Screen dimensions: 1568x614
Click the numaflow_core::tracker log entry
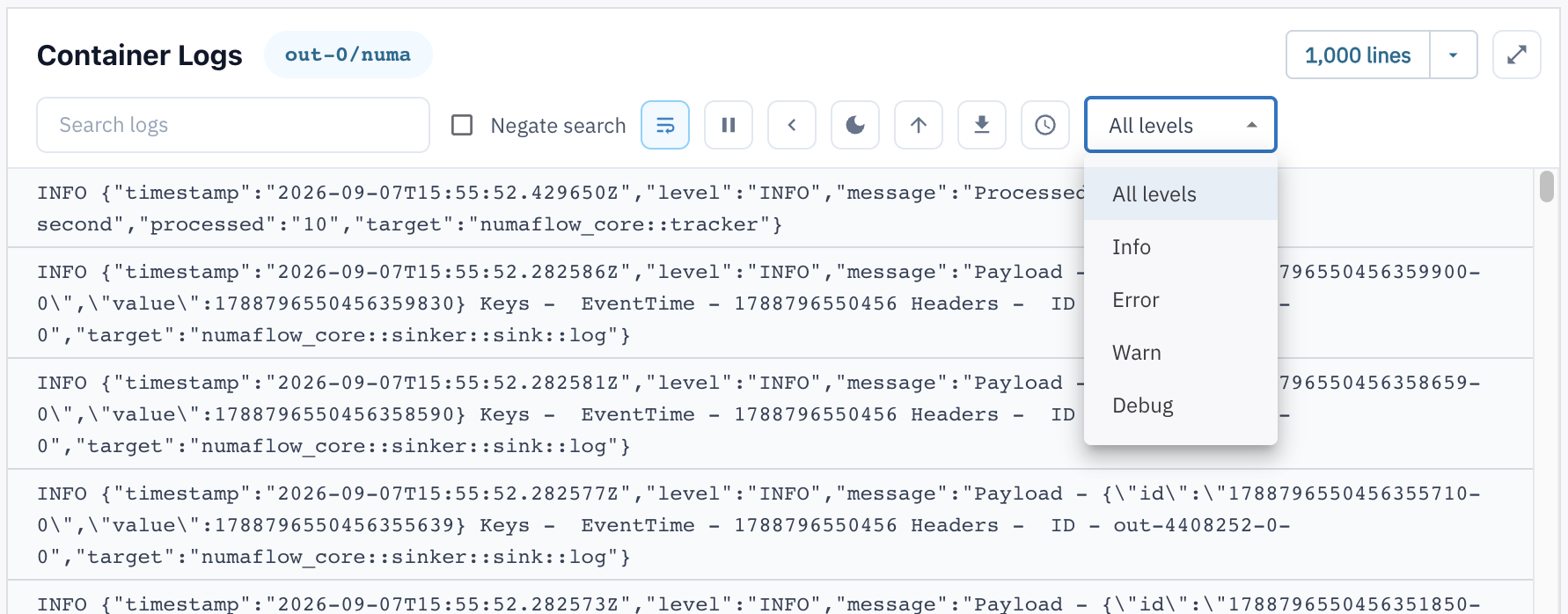(770, 208)
